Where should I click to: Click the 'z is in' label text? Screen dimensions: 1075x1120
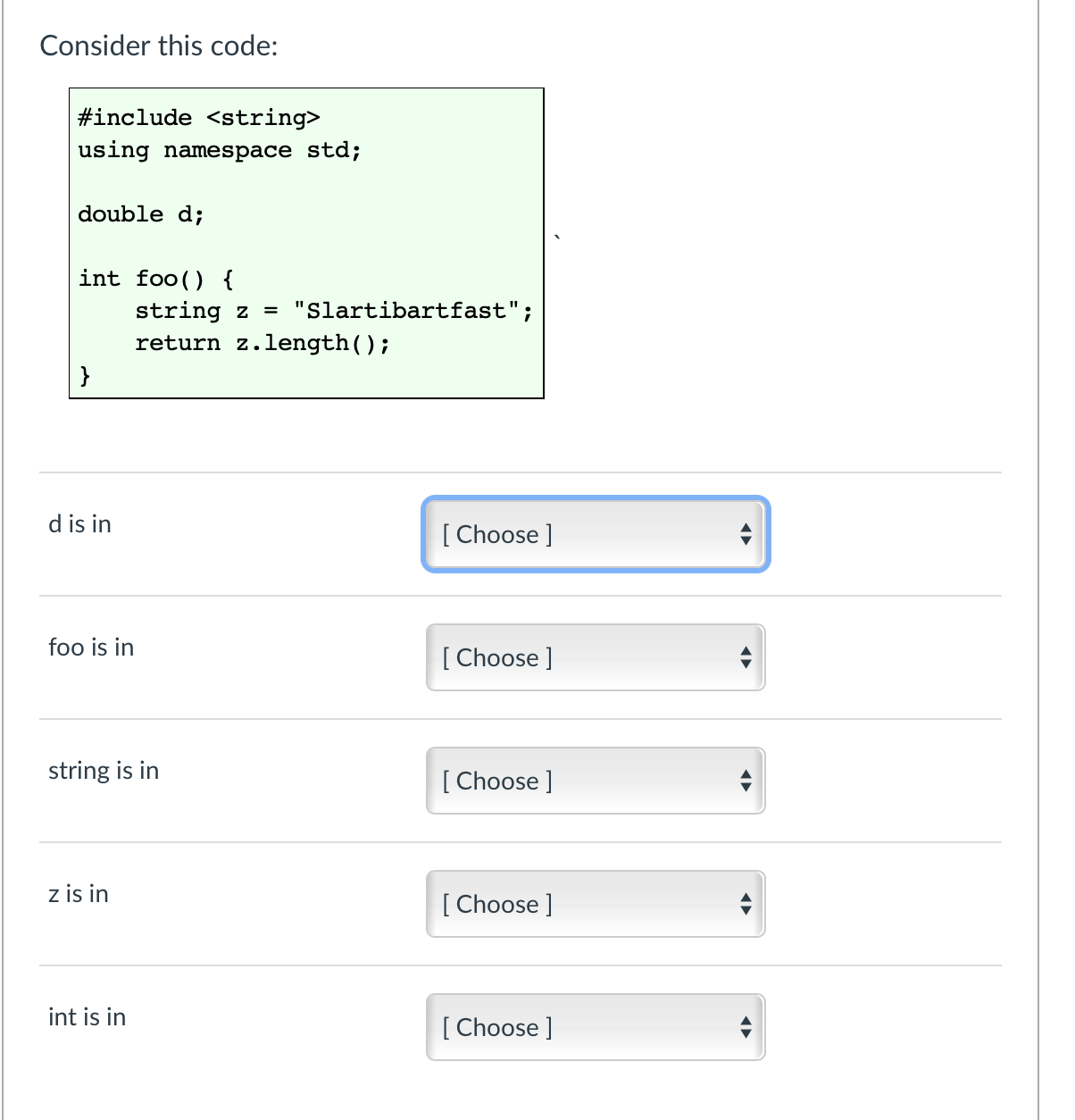(x=79, y=893)
